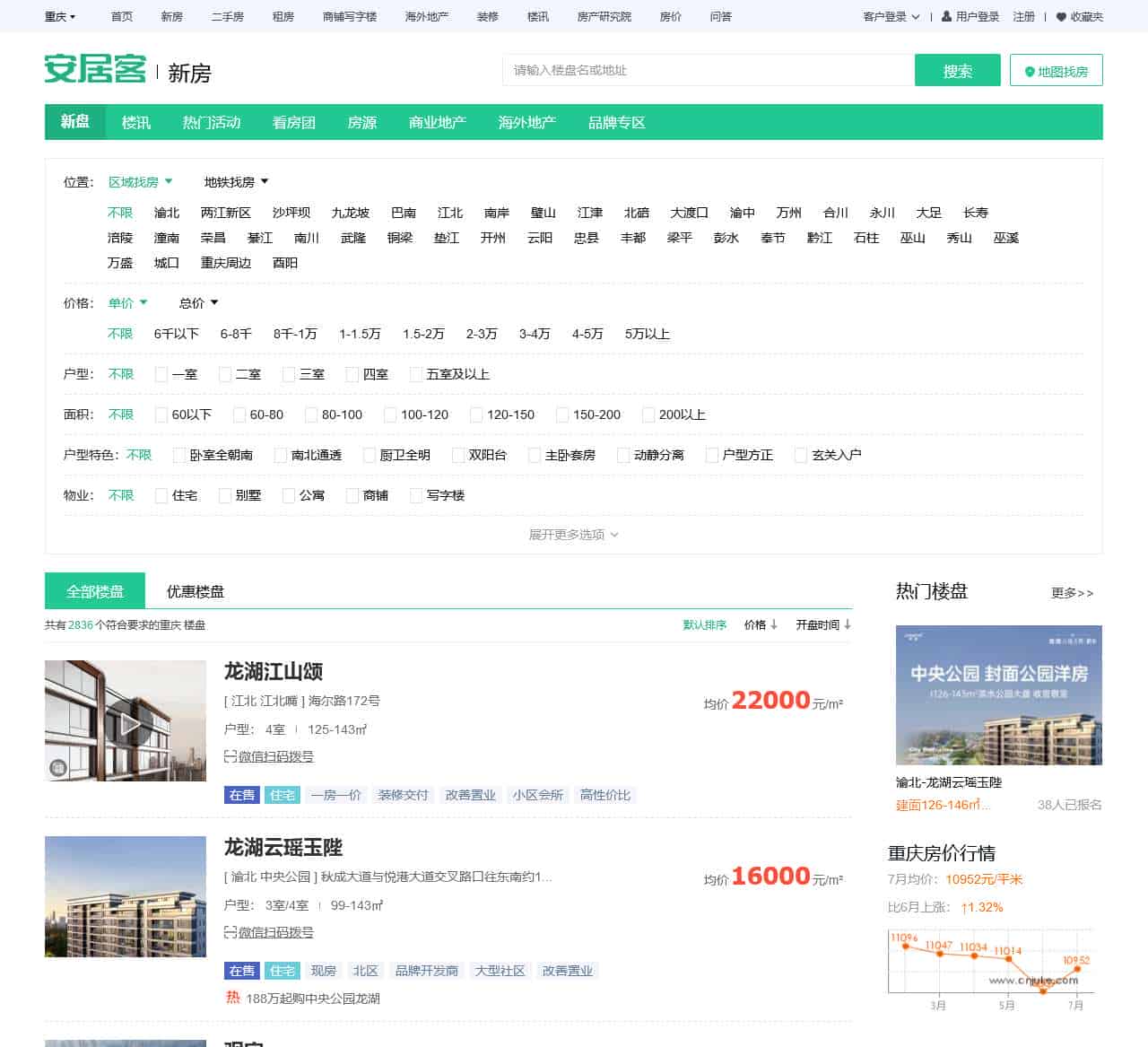Open 地图找房 map search with pin icon
Viewport: 1148px width, 1047px height.
coord(1056,71)
